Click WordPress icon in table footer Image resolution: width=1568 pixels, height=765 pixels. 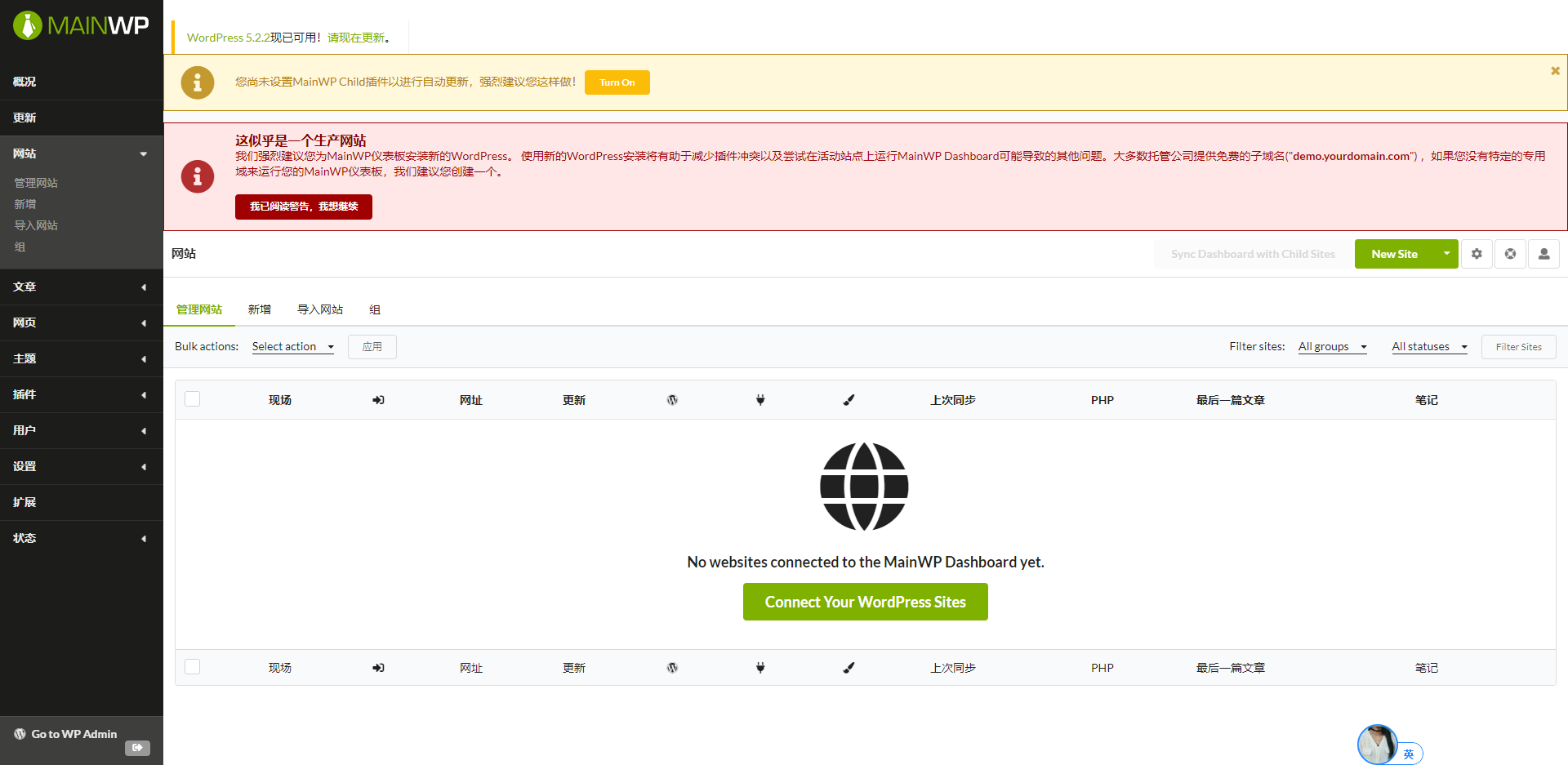[x=672, y=668]
